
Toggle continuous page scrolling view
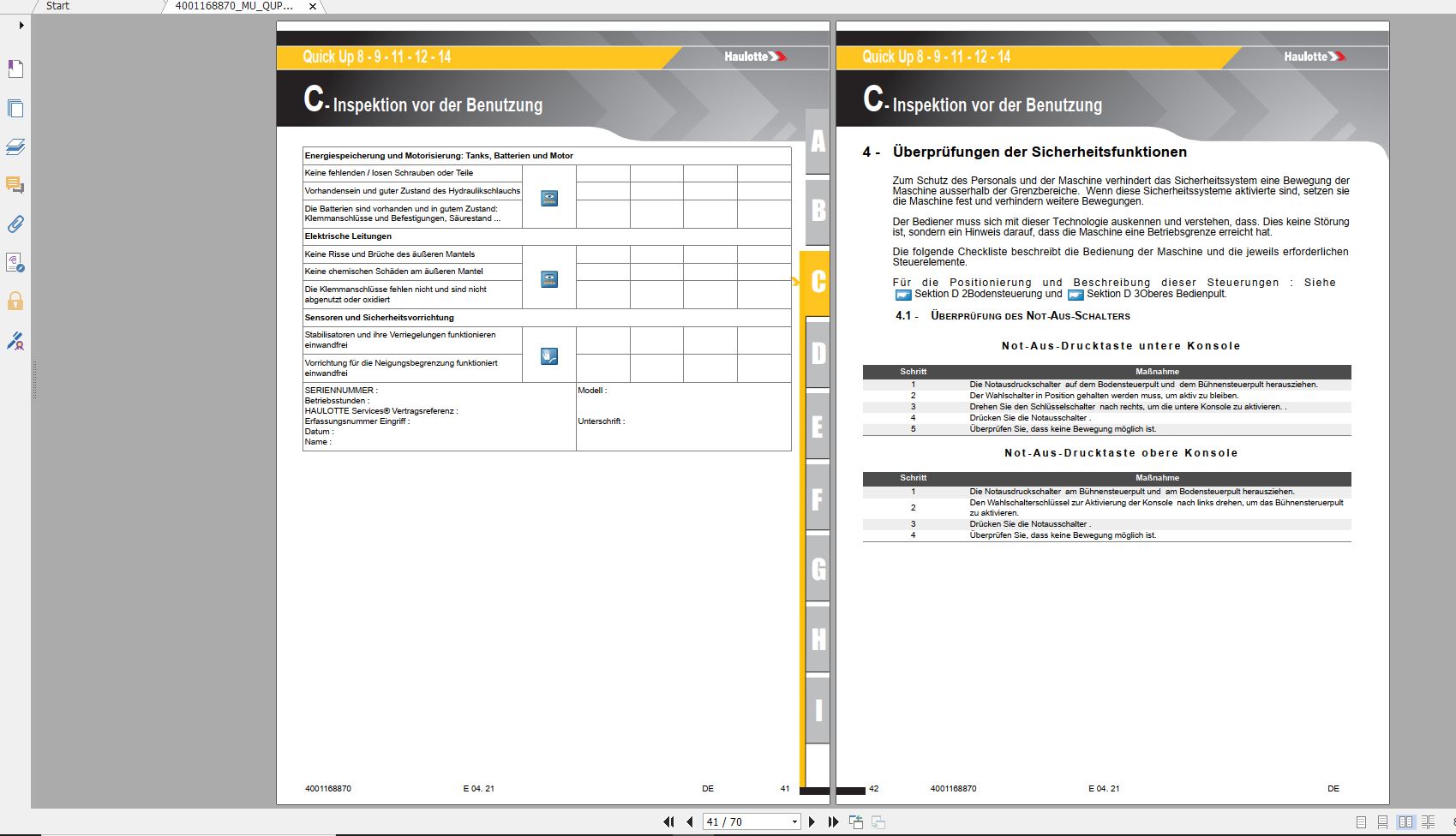coord(1383,822)
